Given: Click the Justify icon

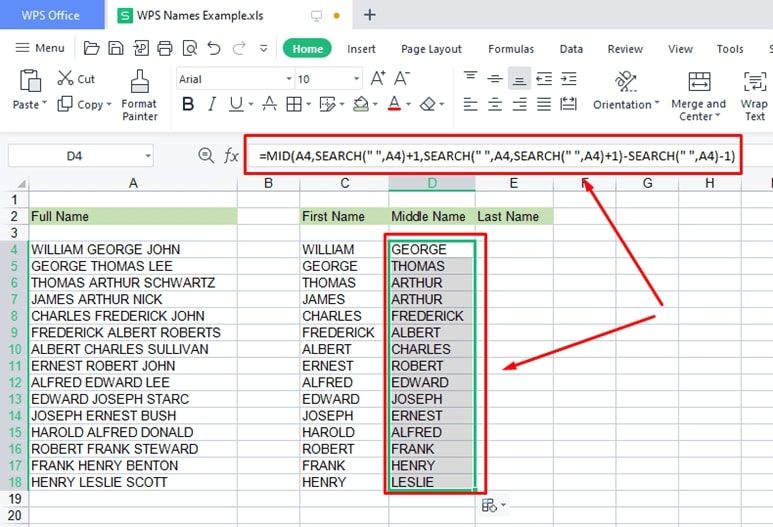Looking at the screenshot, I should pos(544,104).
